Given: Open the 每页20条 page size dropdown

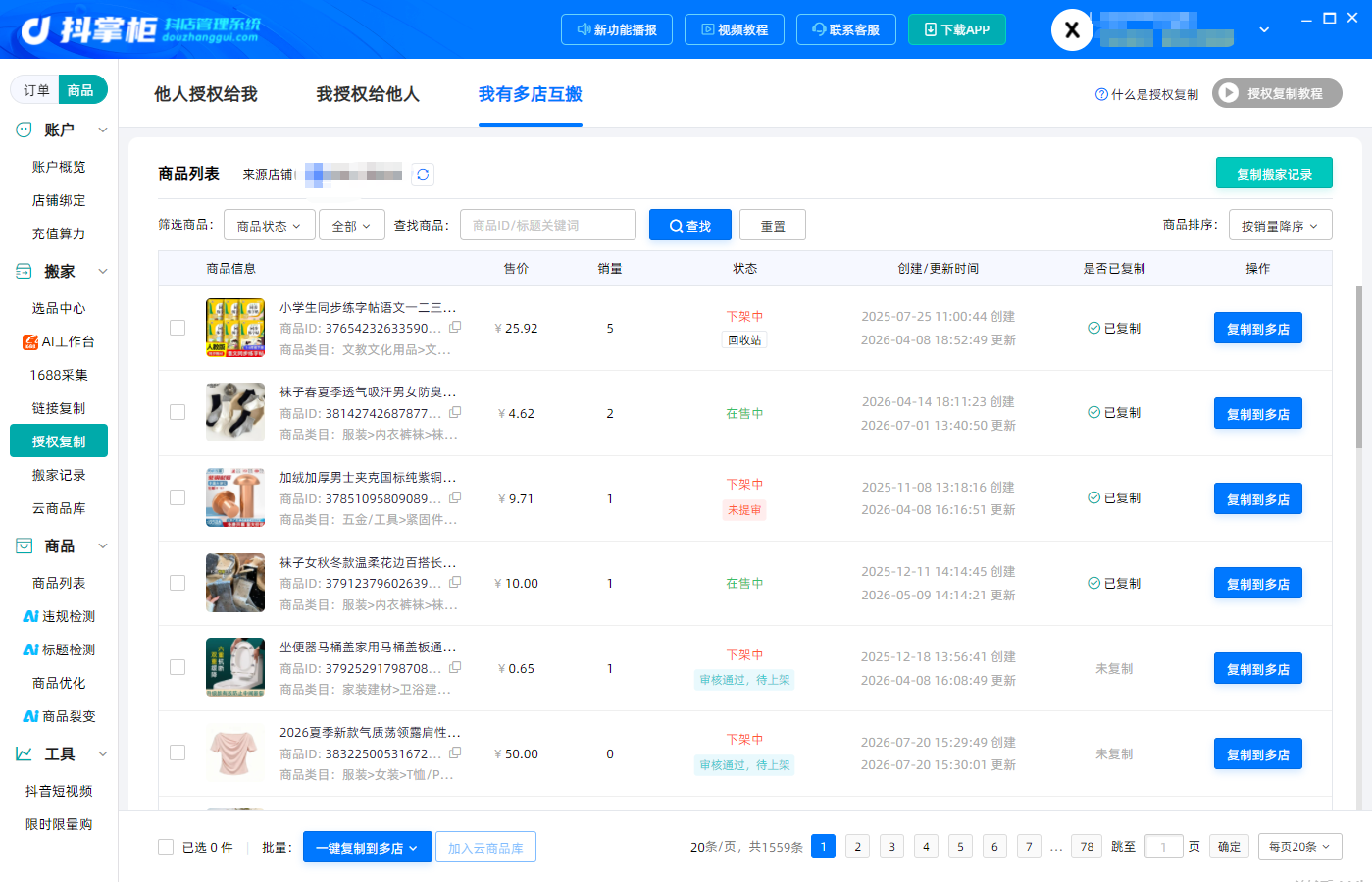Looking at the screenshot, I should (x=1300, y=847).
